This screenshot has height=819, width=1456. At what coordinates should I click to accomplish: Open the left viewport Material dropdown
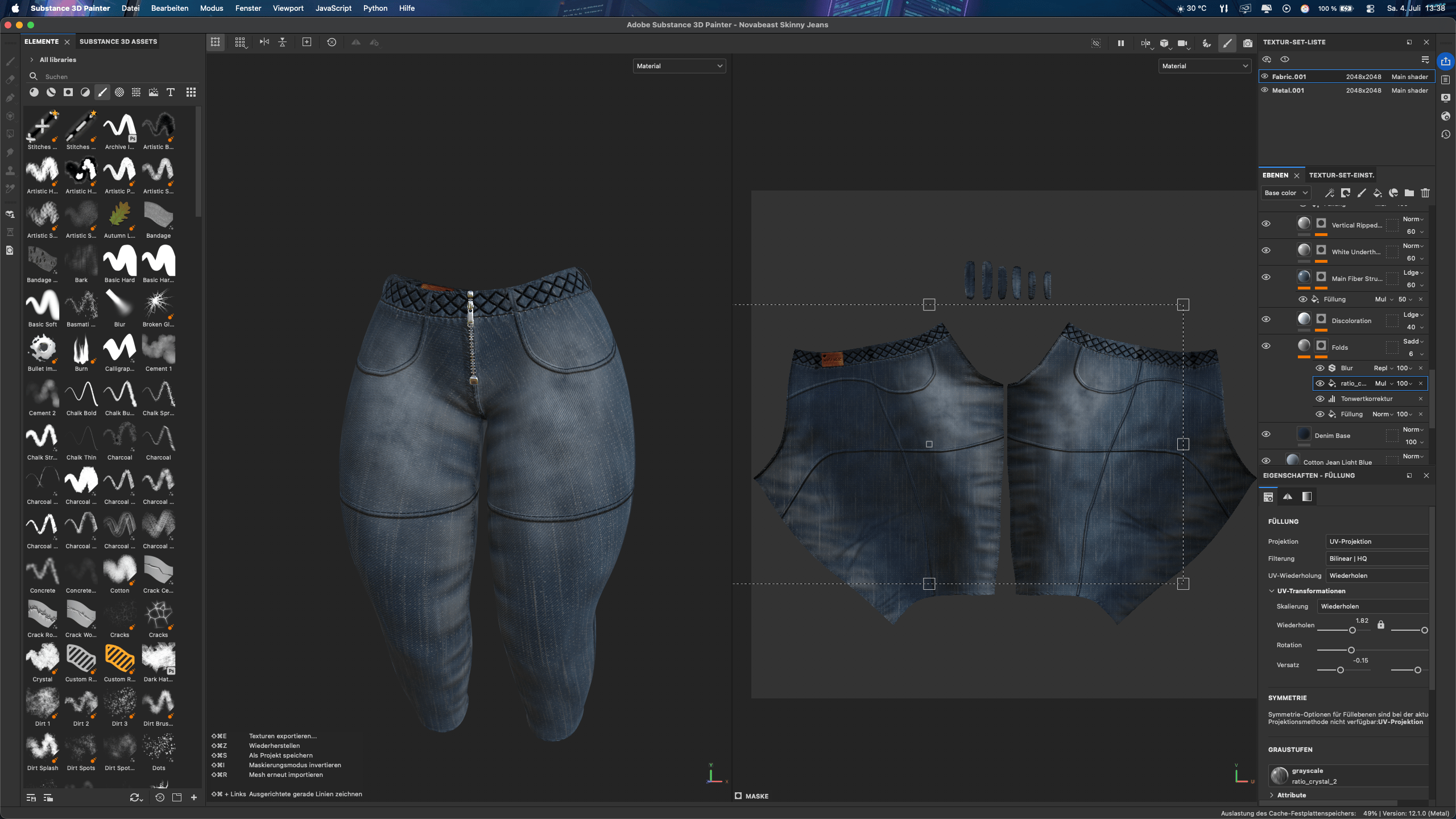tap(679, 66)
